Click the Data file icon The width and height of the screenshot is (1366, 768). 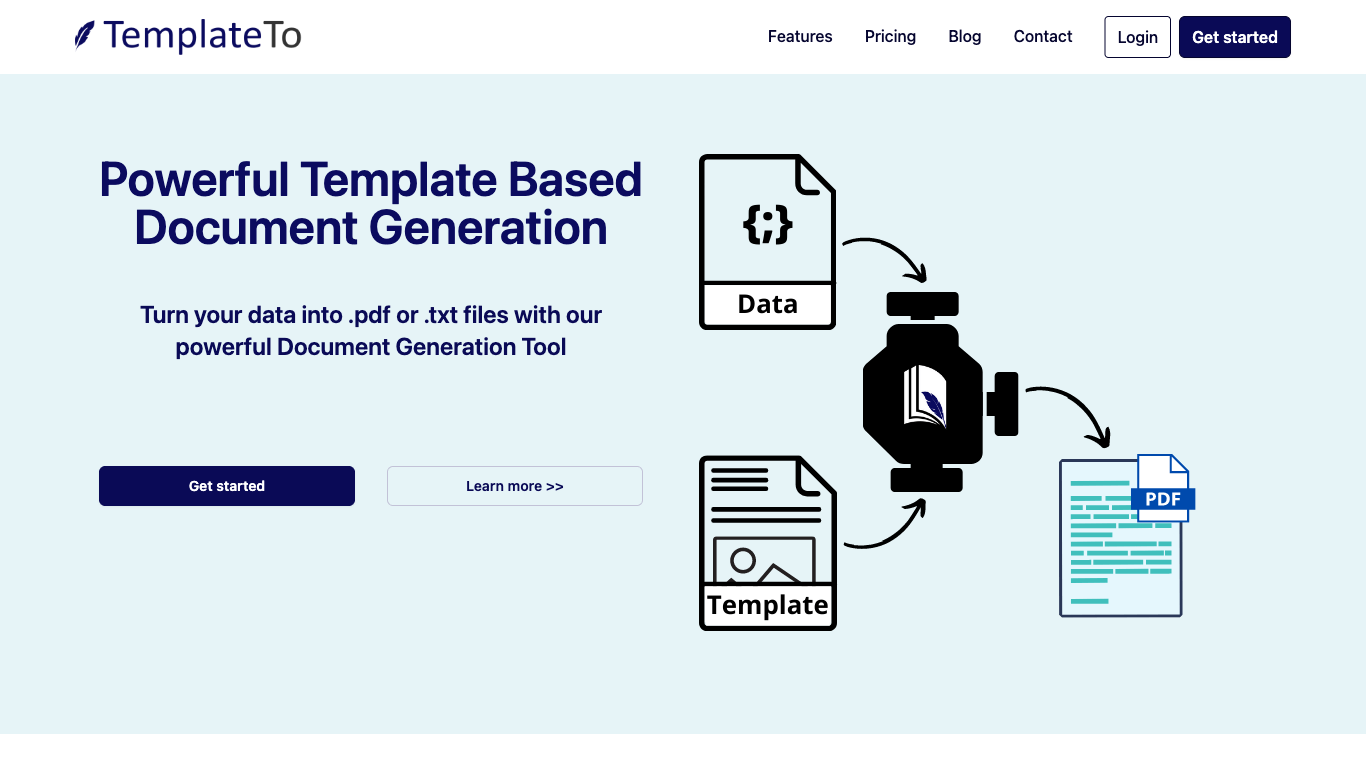click(x=767, y=242)
